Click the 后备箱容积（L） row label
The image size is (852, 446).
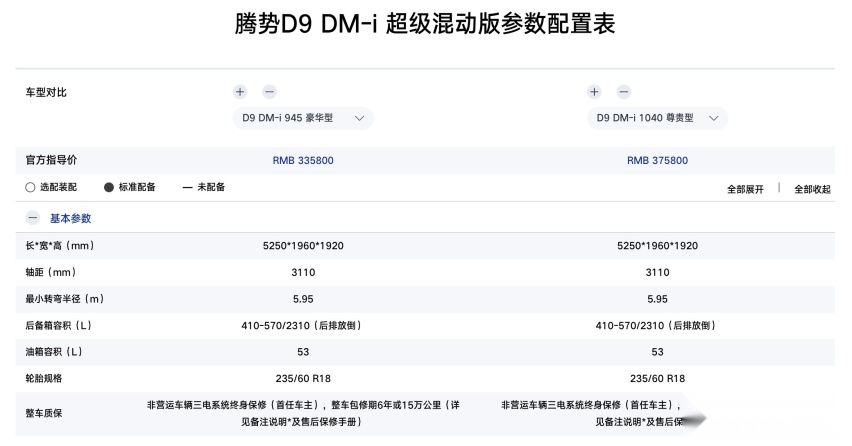(x=59, y=325)
